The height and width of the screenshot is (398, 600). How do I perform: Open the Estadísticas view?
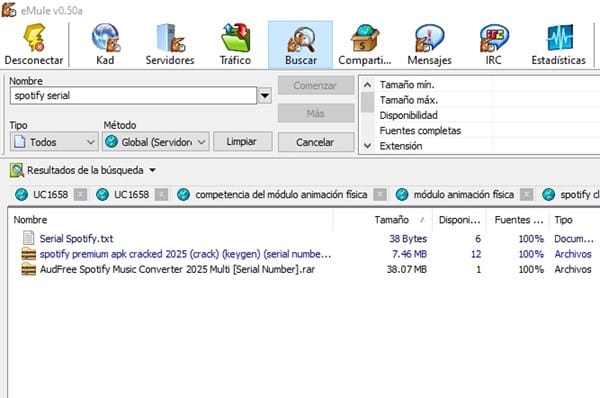click(x=558, y=44)
